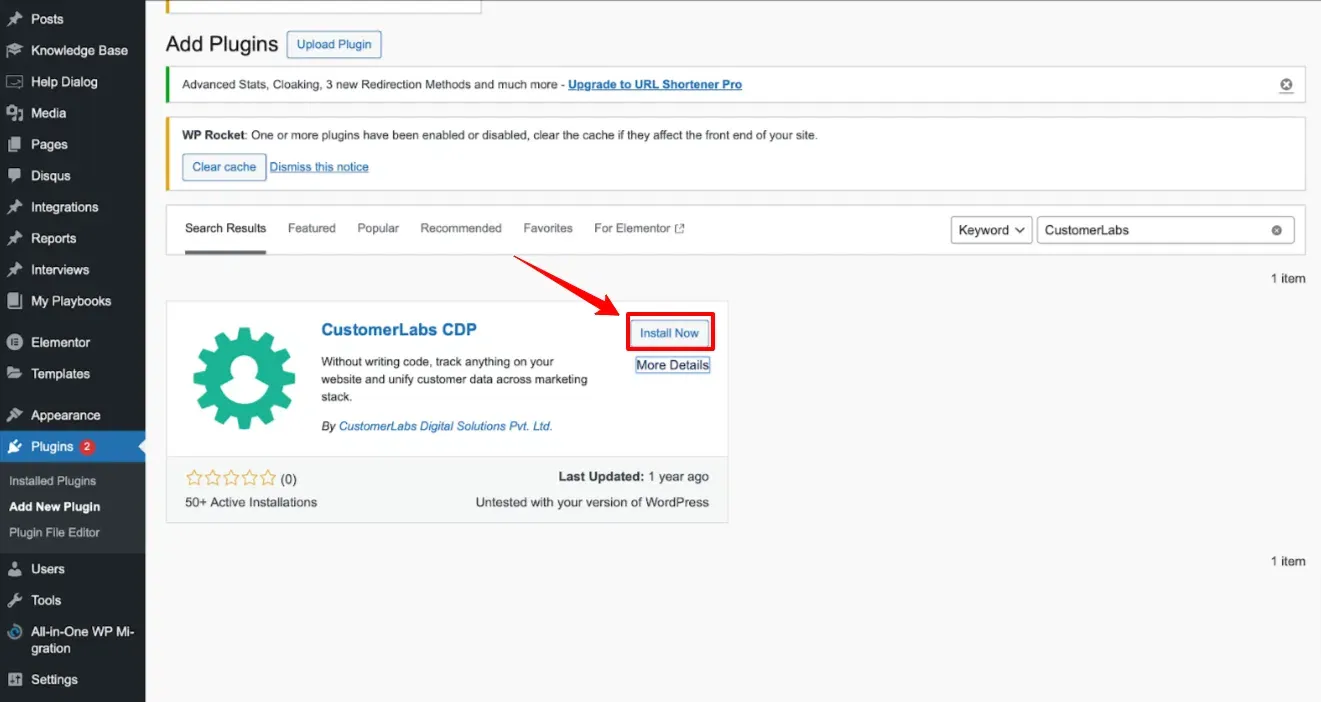The image size is (1321, 702).
Task: Click the Integrations pin icon
Action: [x=14, y=207]
